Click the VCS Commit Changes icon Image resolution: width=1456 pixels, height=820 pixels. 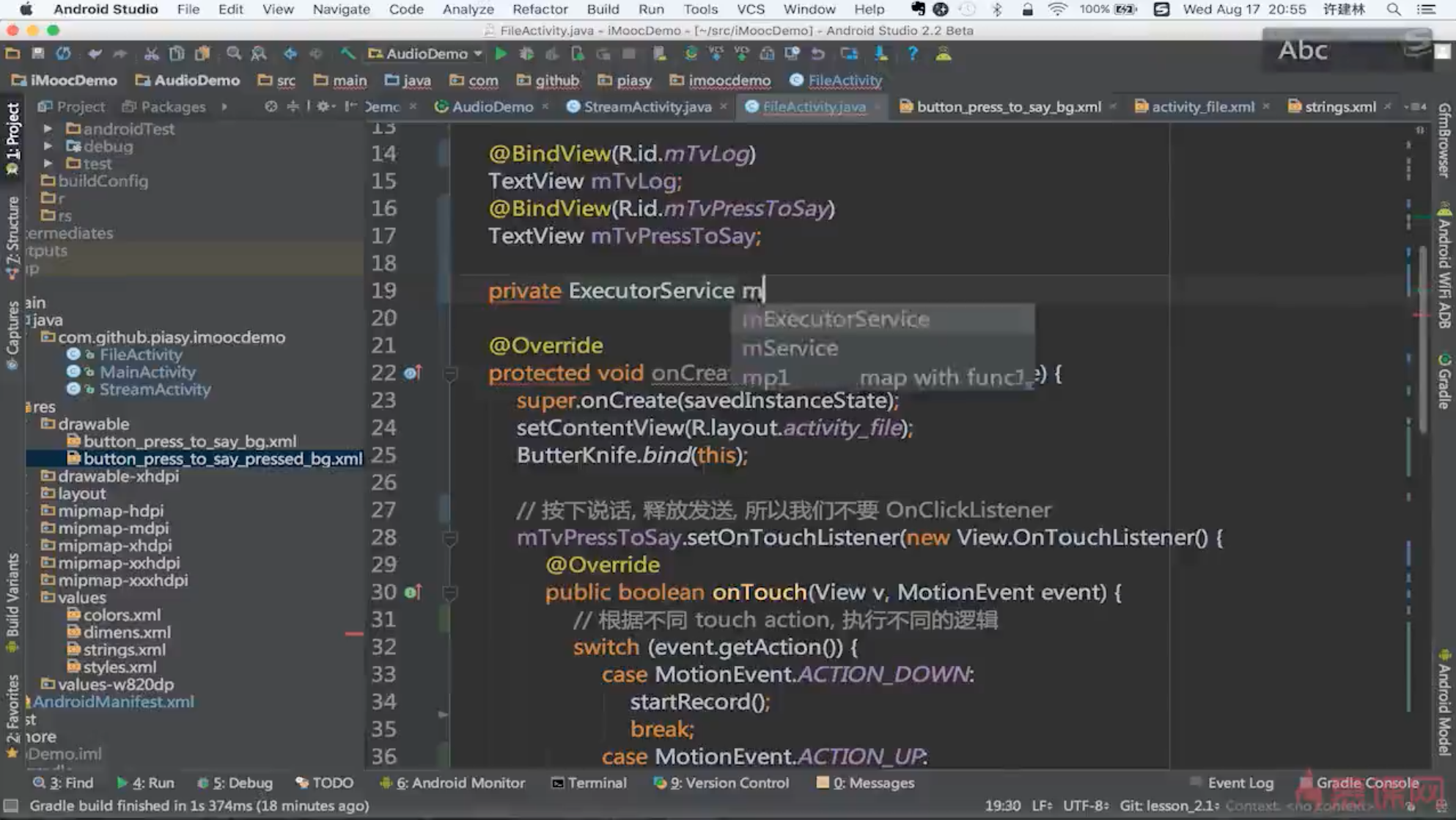(742, 54)
